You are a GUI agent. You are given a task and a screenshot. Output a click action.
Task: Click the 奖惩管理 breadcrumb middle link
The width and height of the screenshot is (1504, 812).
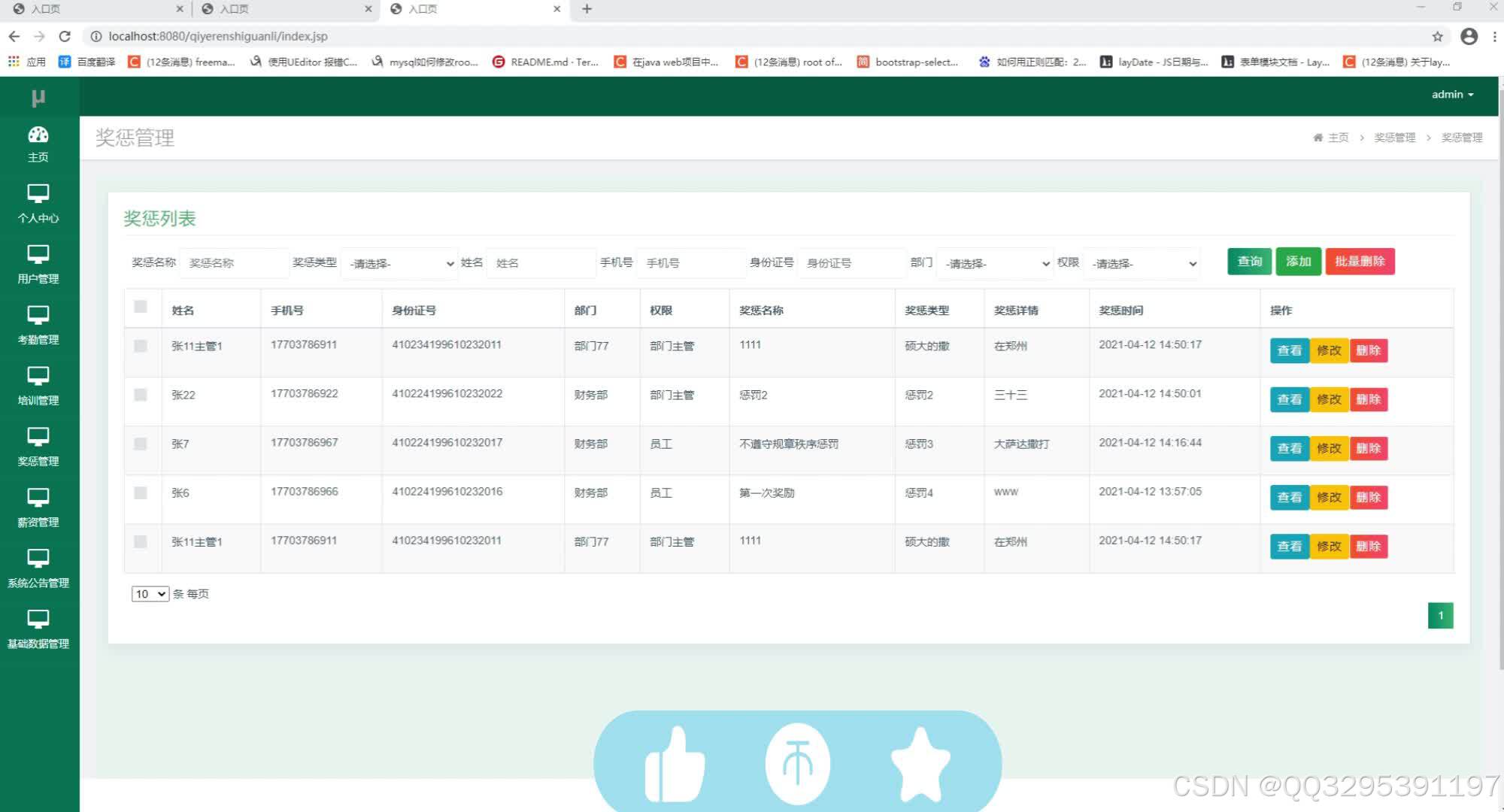1394,138
